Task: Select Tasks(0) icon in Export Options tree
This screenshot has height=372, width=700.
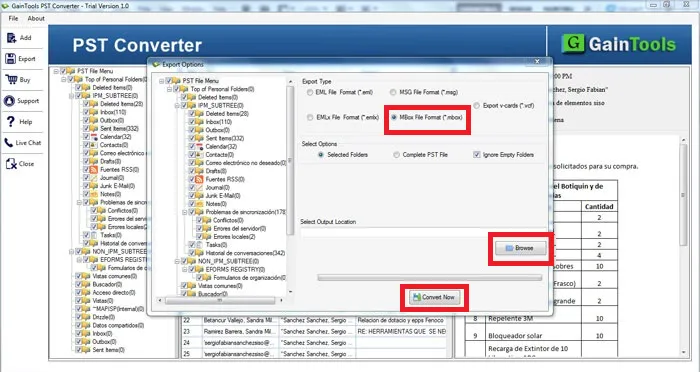Action: (x=200, y=245)
